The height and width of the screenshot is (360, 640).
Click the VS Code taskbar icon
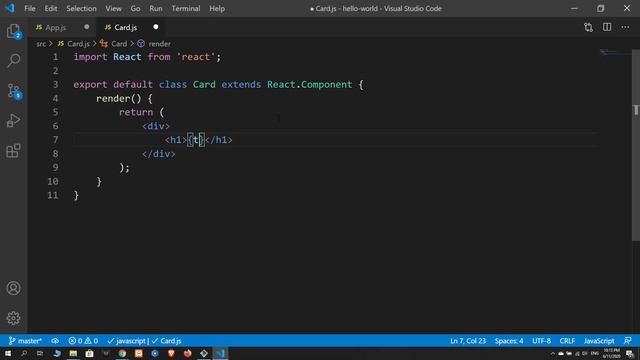pyautogui.click(x=220, y=353)
